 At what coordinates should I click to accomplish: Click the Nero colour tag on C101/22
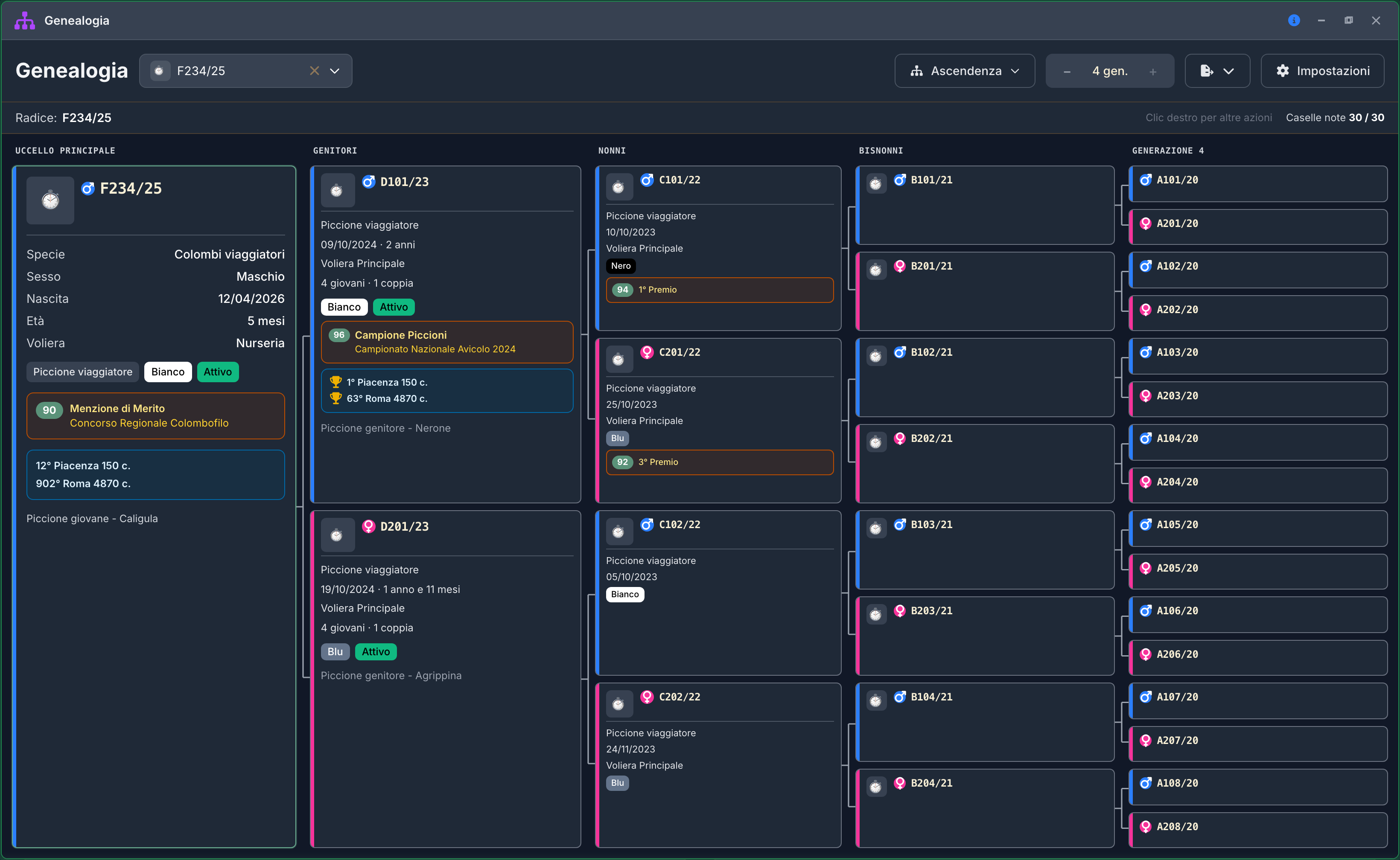[x=621, y=266]
